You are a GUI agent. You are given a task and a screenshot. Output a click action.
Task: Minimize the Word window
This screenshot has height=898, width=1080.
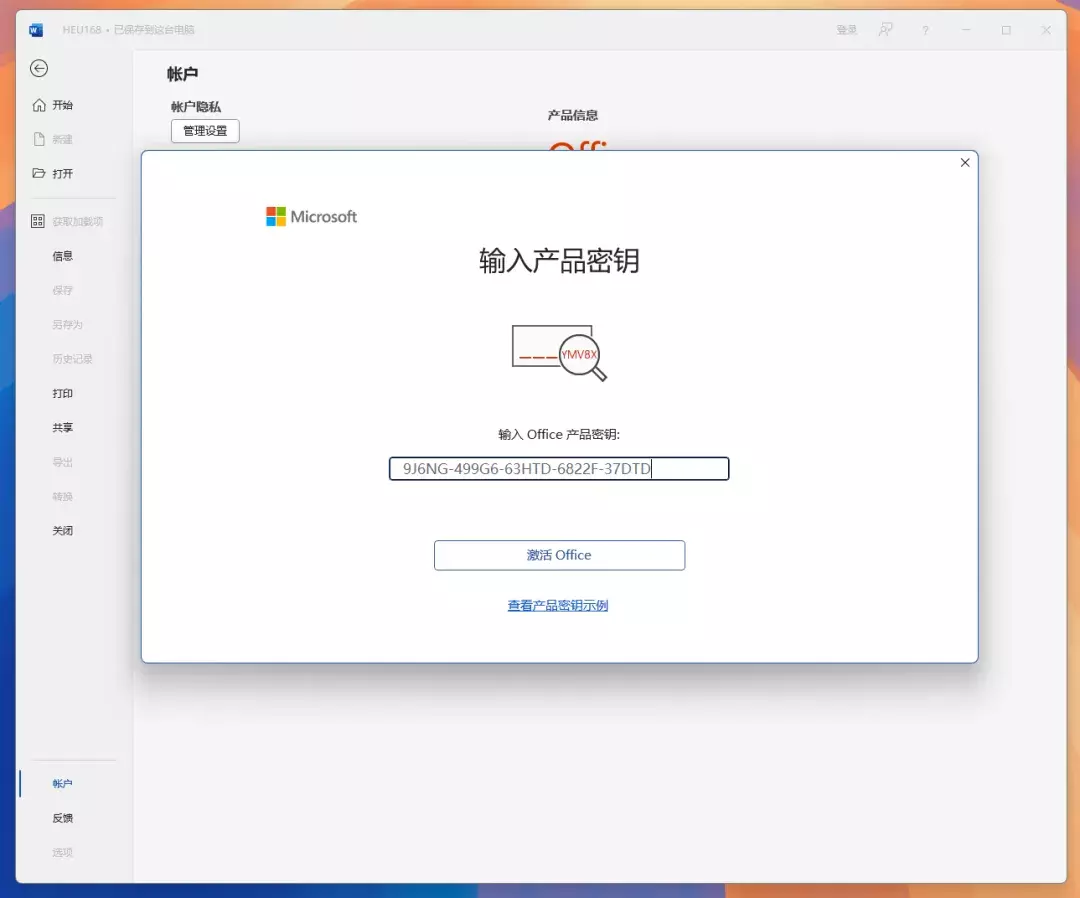tap(966, 30)
